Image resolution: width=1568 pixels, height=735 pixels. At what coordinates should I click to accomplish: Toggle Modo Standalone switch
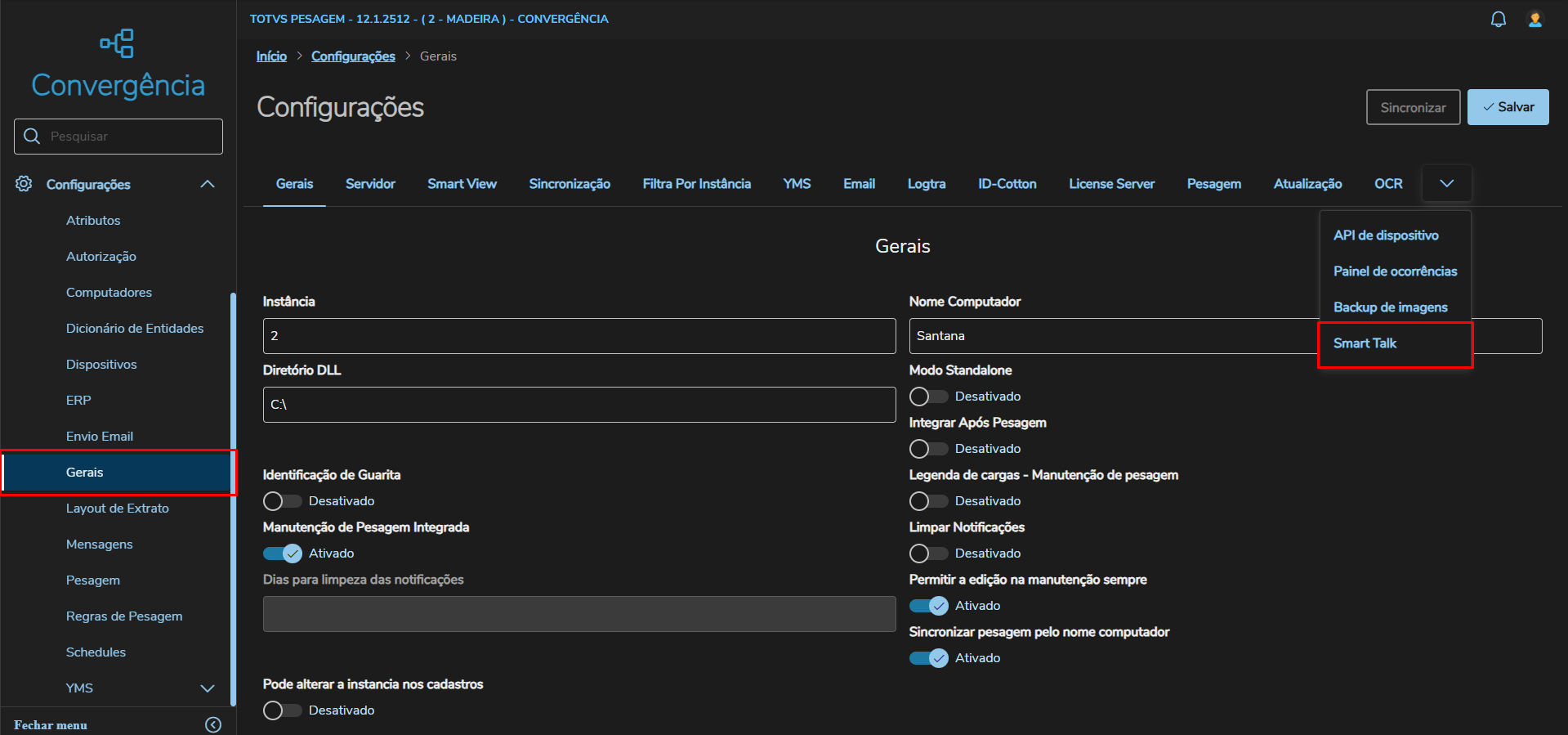click(928, 397)
